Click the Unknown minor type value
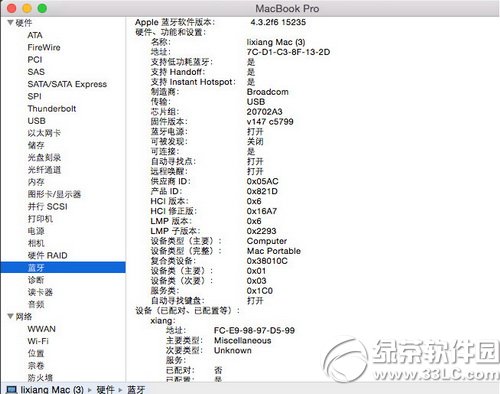This screenshot has height=394, width=500. (x=233, y=351)
